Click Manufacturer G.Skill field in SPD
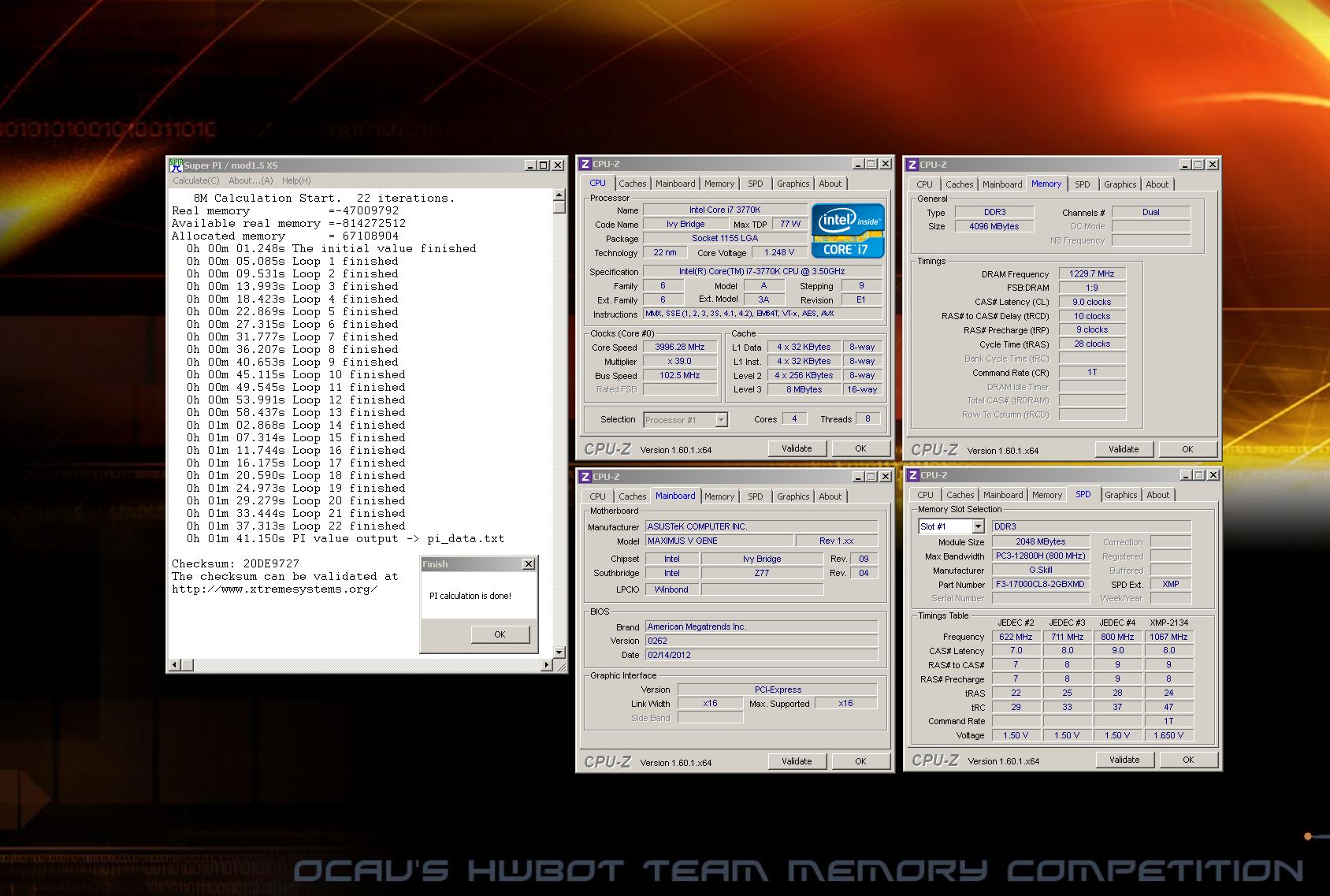 click(1040, 570)
